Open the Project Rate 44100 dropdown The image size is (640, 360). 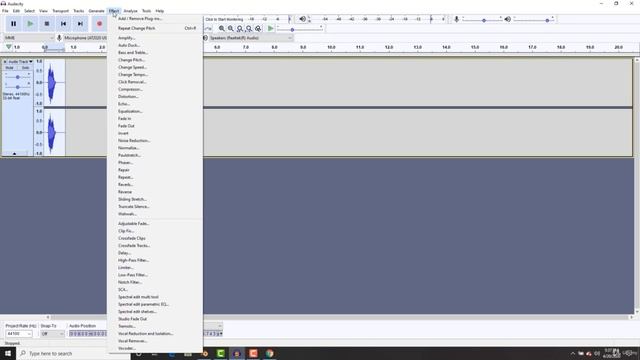18,333
